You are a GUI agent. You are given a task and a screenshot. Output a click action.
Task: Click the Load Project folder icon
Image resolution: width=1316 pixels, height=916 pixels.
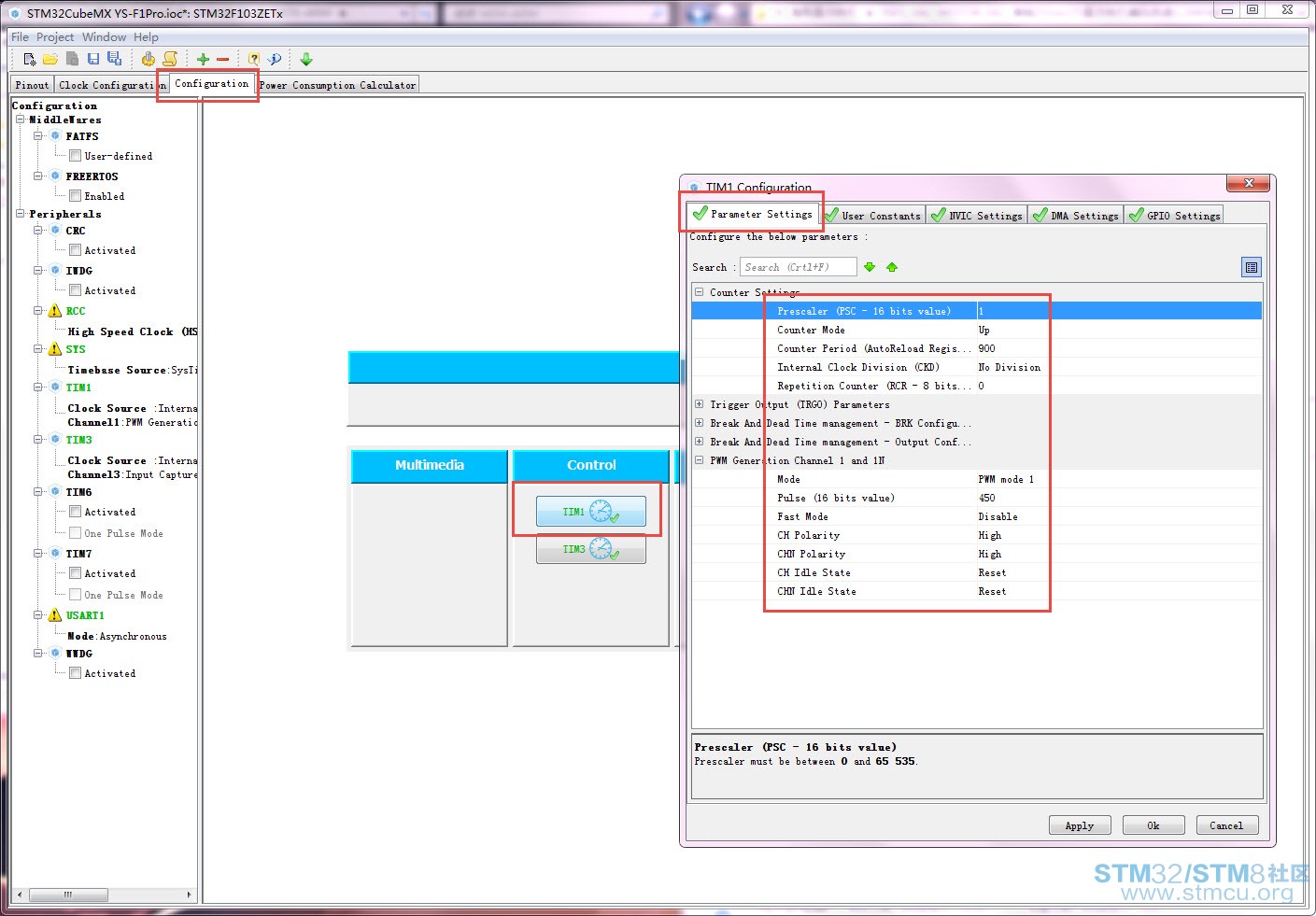pyautogui.click(x=50, y=59)
